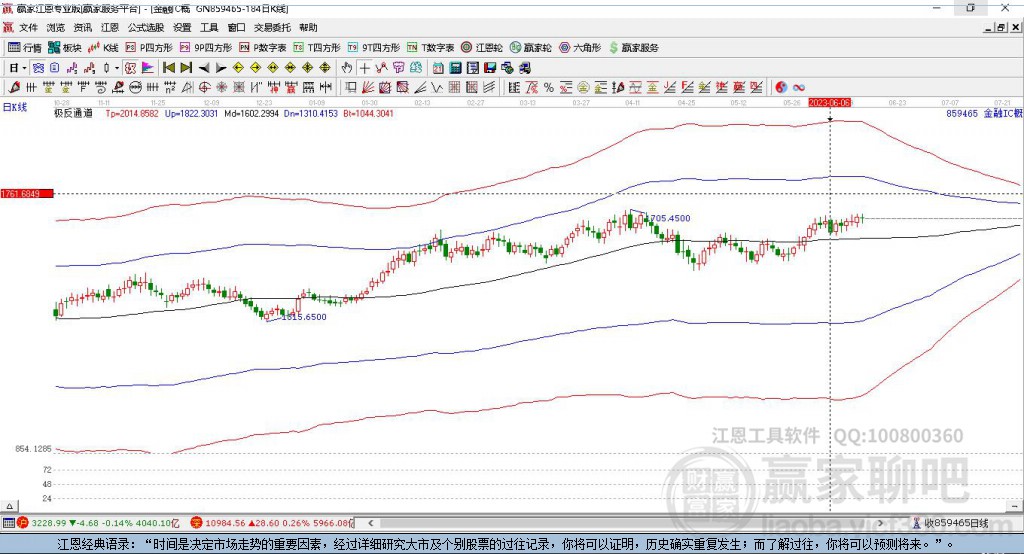Select the red target circle tool
The width and height of the screenshot is (1024, 554).
pos(204,88)
